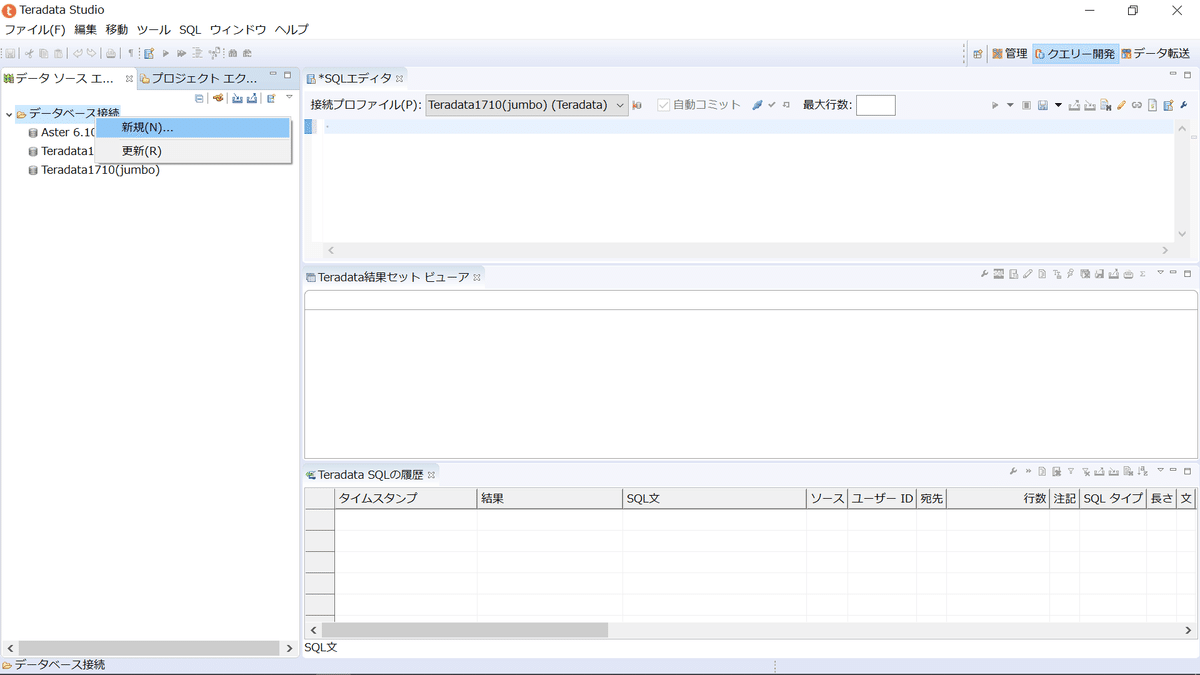The width and height of the screenshot is (1200, 675).
Task: Click the open perspective icon
Action: (978, 54)
